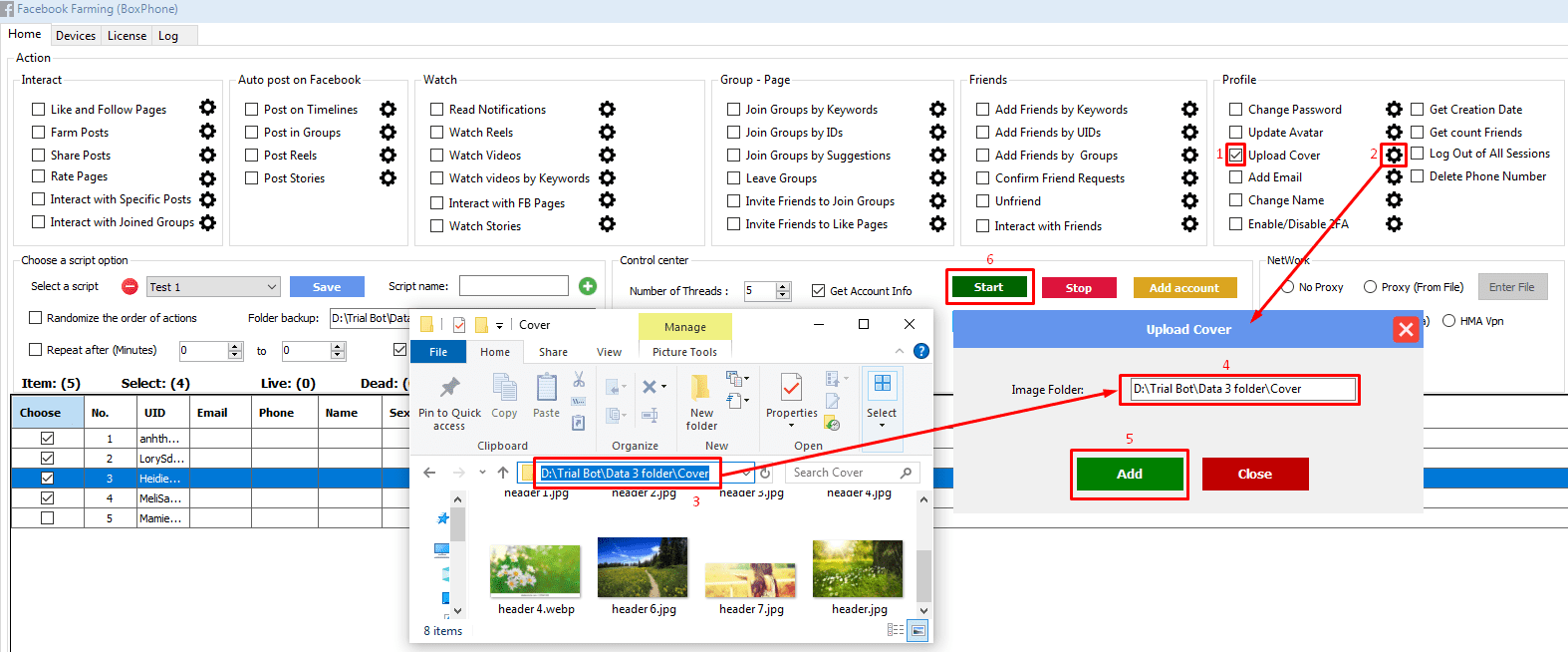The height and width of the screenshot is (652, 1568).
Task: Open the Quick Access Toolbar customize dropdown
Action: (499, 325)
